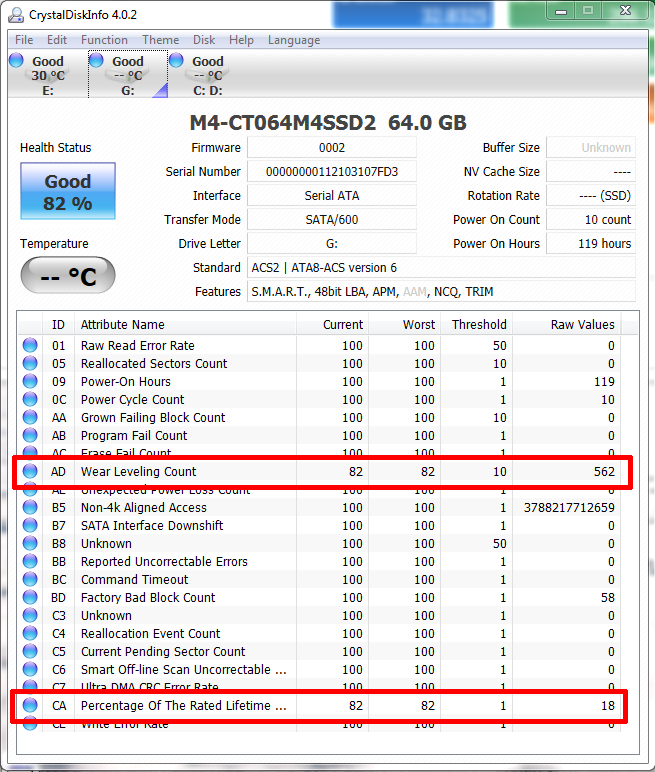Image resolution: width=655 pixels, height=772 pixels.
Task: Select the C: D: disk tab
Action: point(208,75)
